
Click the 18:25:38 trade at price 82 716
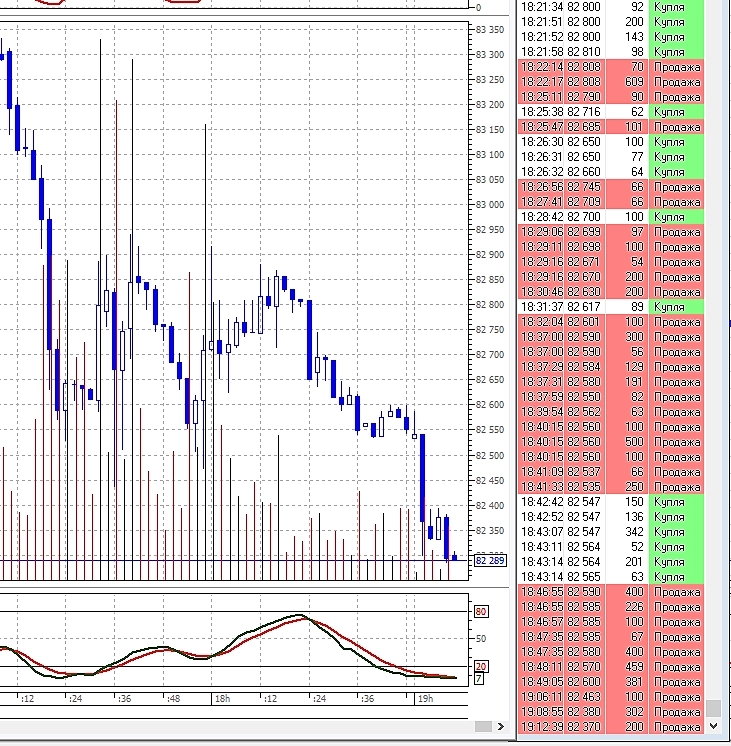click(x=612, y=112)
